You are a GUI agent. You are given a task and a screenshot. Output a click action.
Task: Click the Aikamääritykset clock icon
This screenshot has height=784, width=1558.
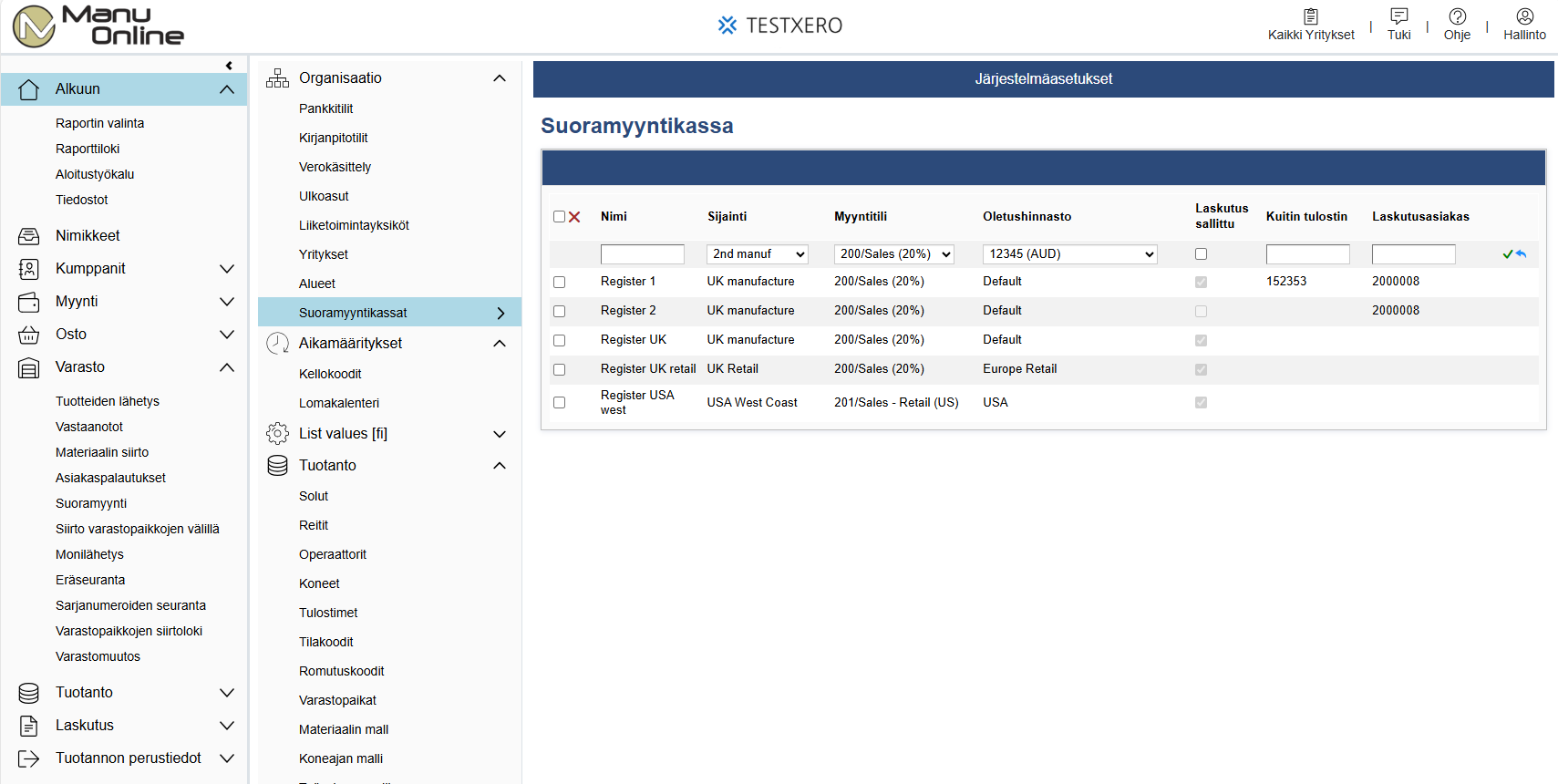pyautogui.click(x=277, y=344)
